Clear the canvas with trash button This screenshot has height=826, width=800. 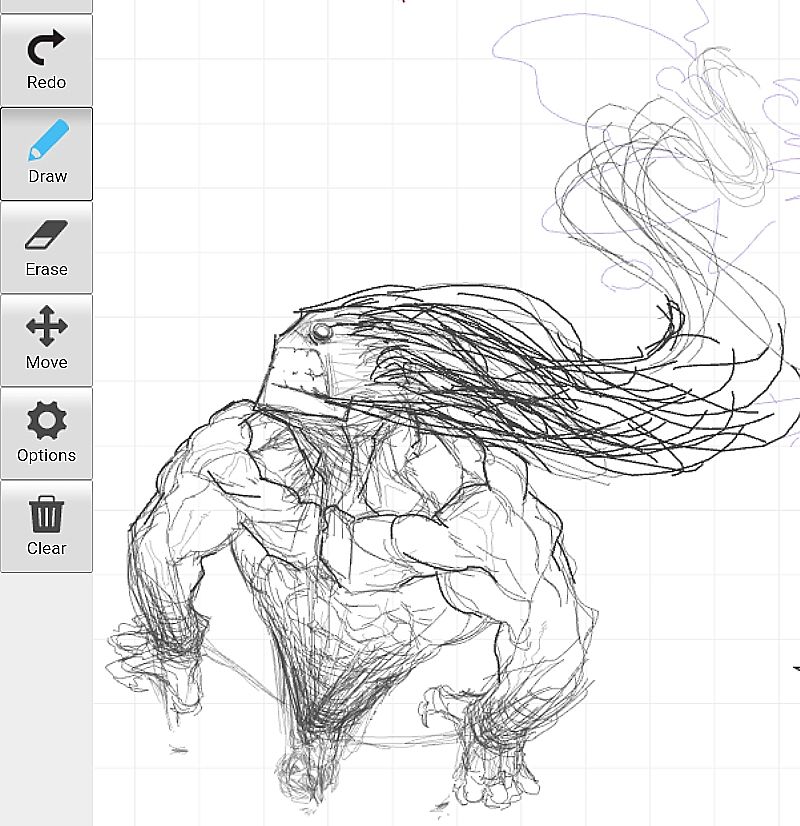pos(46,526)
